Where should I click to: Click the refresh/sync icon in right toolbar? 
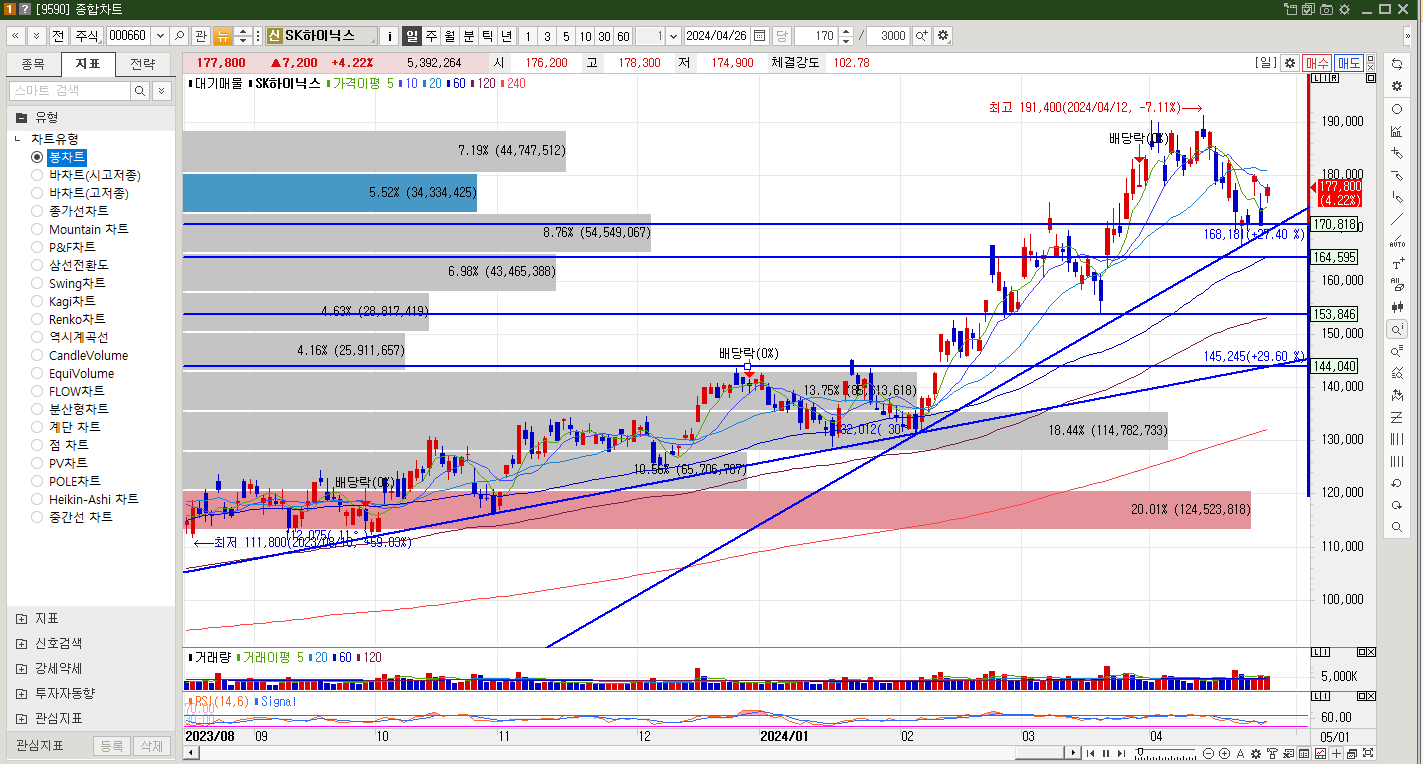(1397, 63)
